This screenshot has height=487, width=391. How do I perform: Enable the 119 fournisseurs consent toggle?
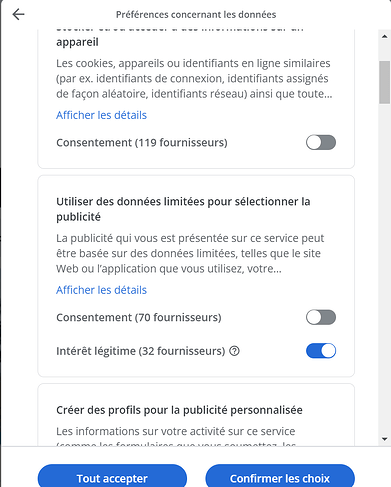321,143
